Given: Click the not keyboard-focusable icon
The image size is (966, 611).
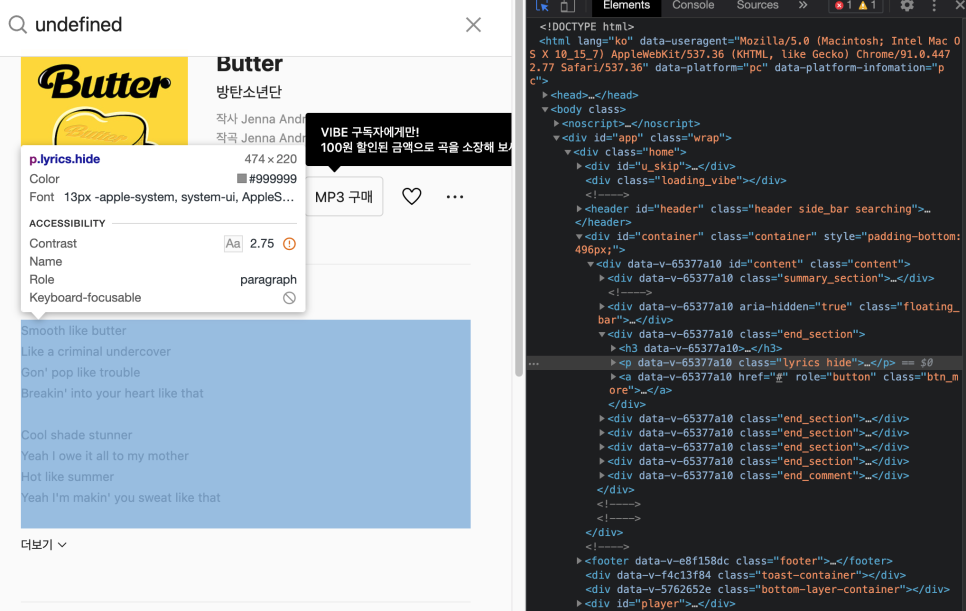Looking at the screenshot, I should tap(289, 298).
